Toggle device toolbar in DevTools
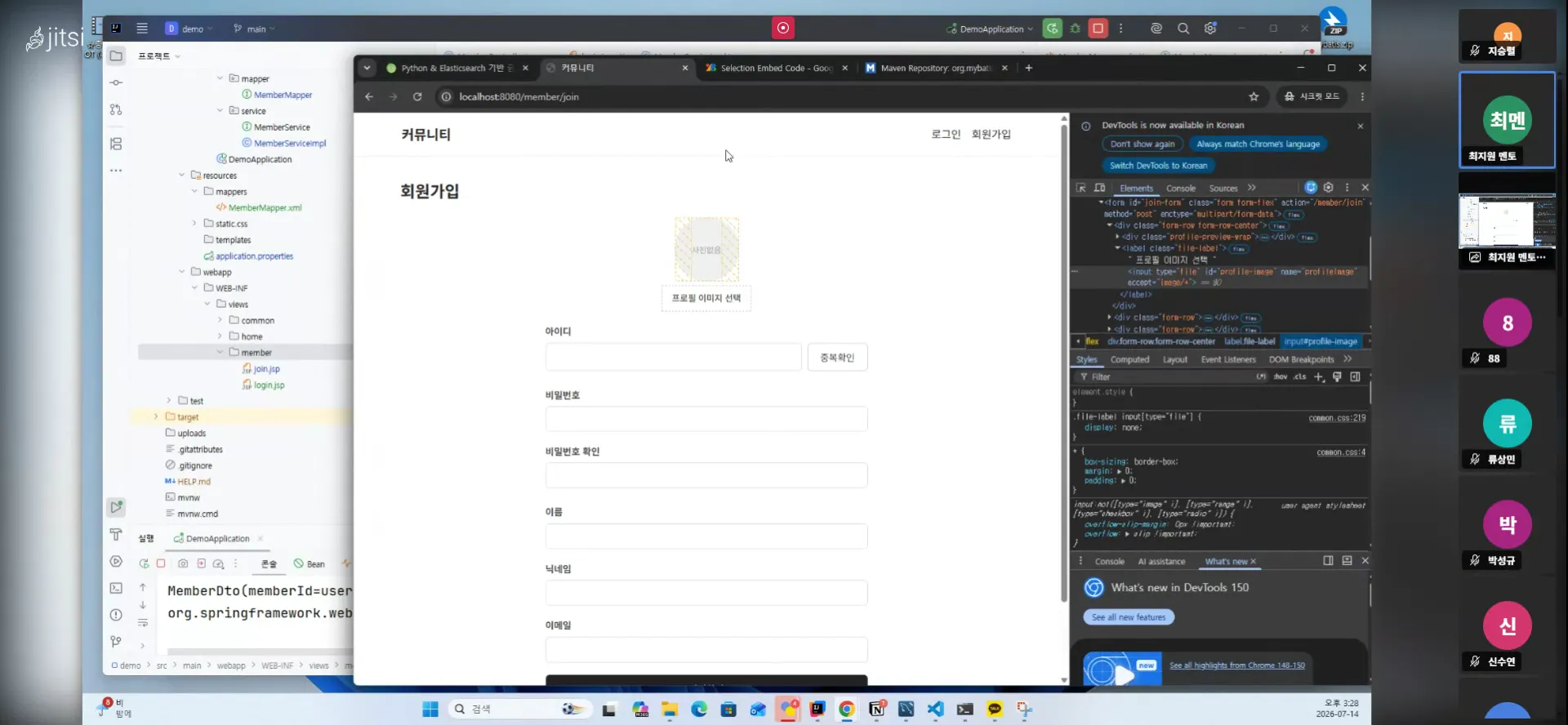Image resolution: width=1568 pixels, height=725 pixels. [x=1099, y=188]
